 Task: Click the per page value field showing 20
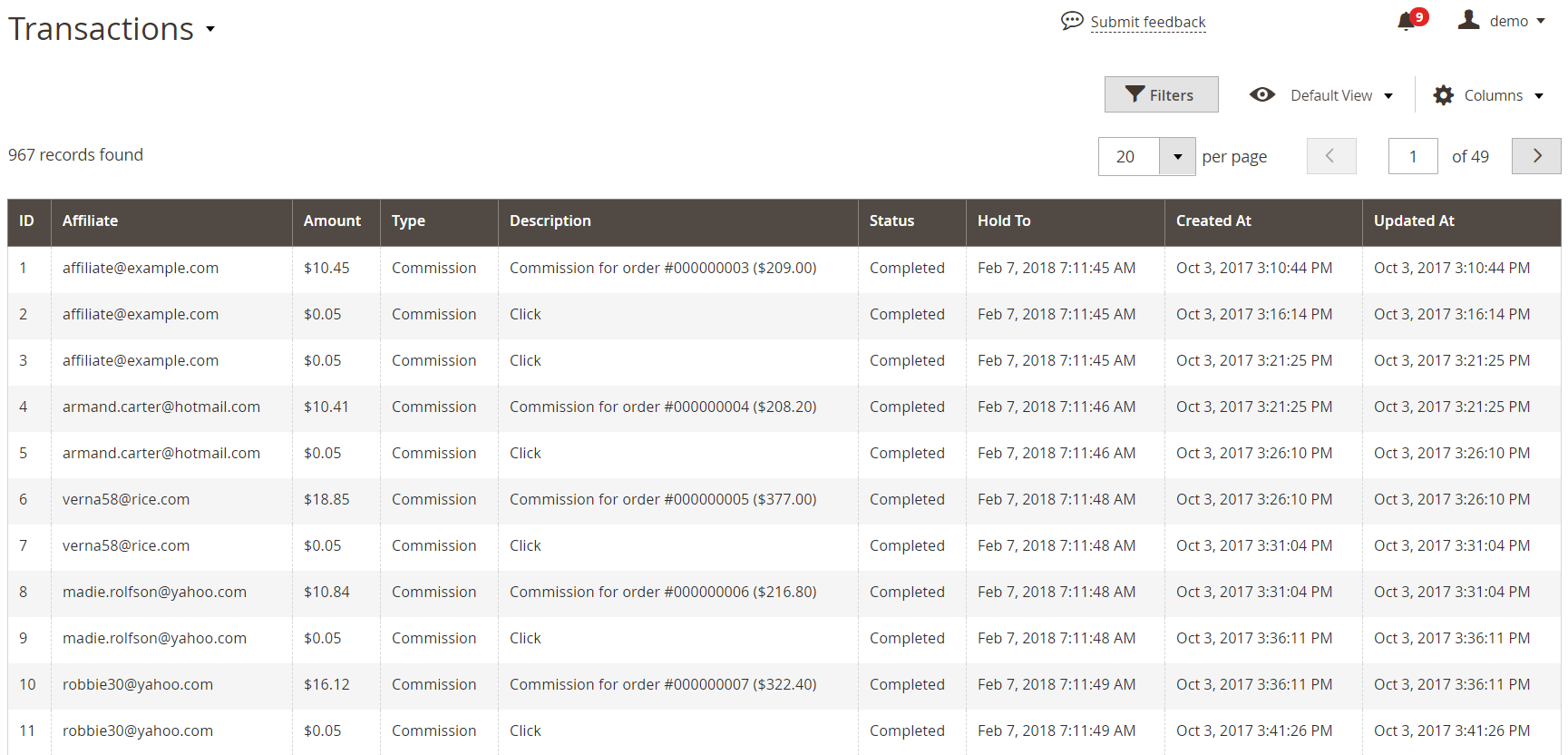tap(1128, 156)
